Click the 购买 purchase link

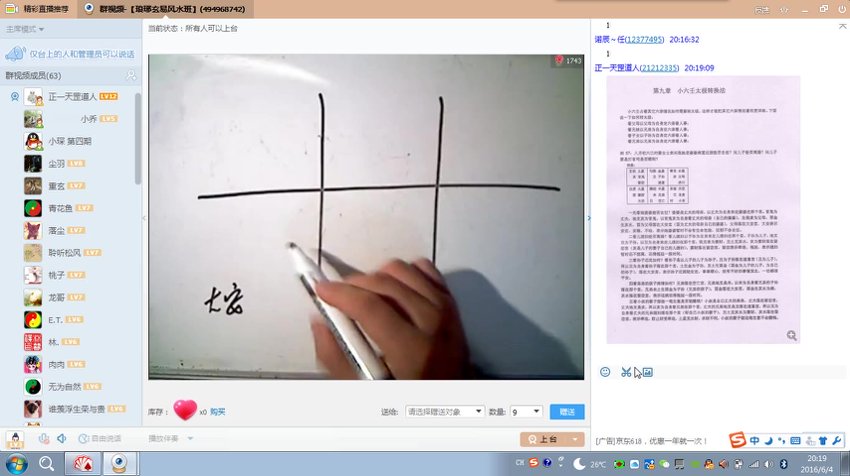pos(217,412)
